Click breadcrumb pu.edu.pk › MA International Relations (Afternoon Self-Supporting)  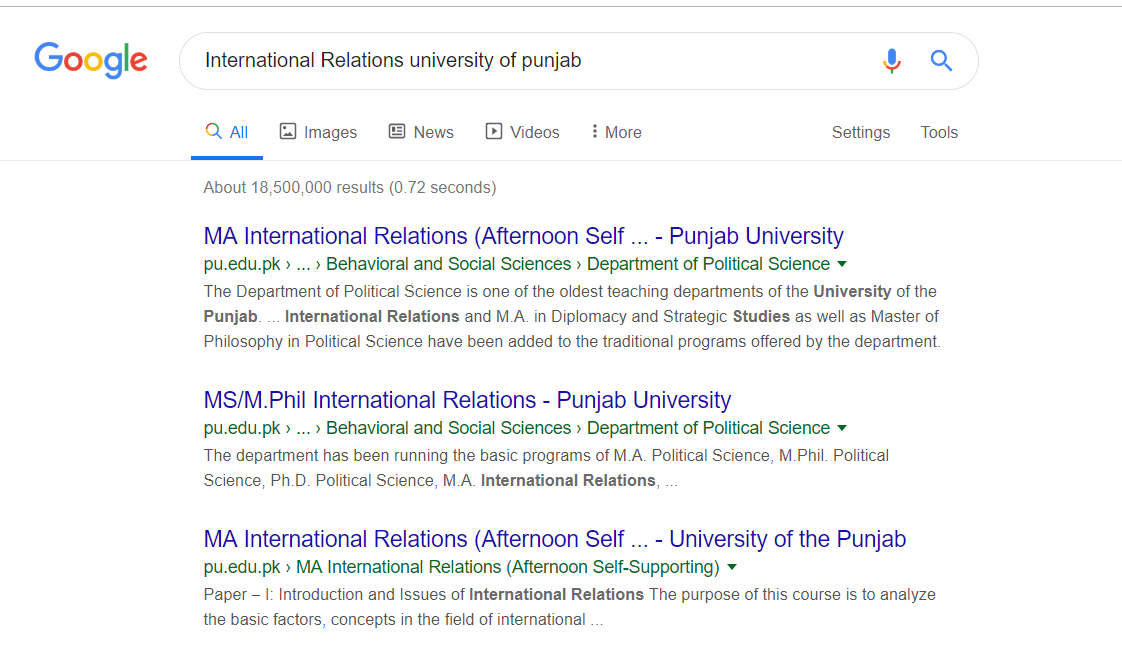[462, 567]
